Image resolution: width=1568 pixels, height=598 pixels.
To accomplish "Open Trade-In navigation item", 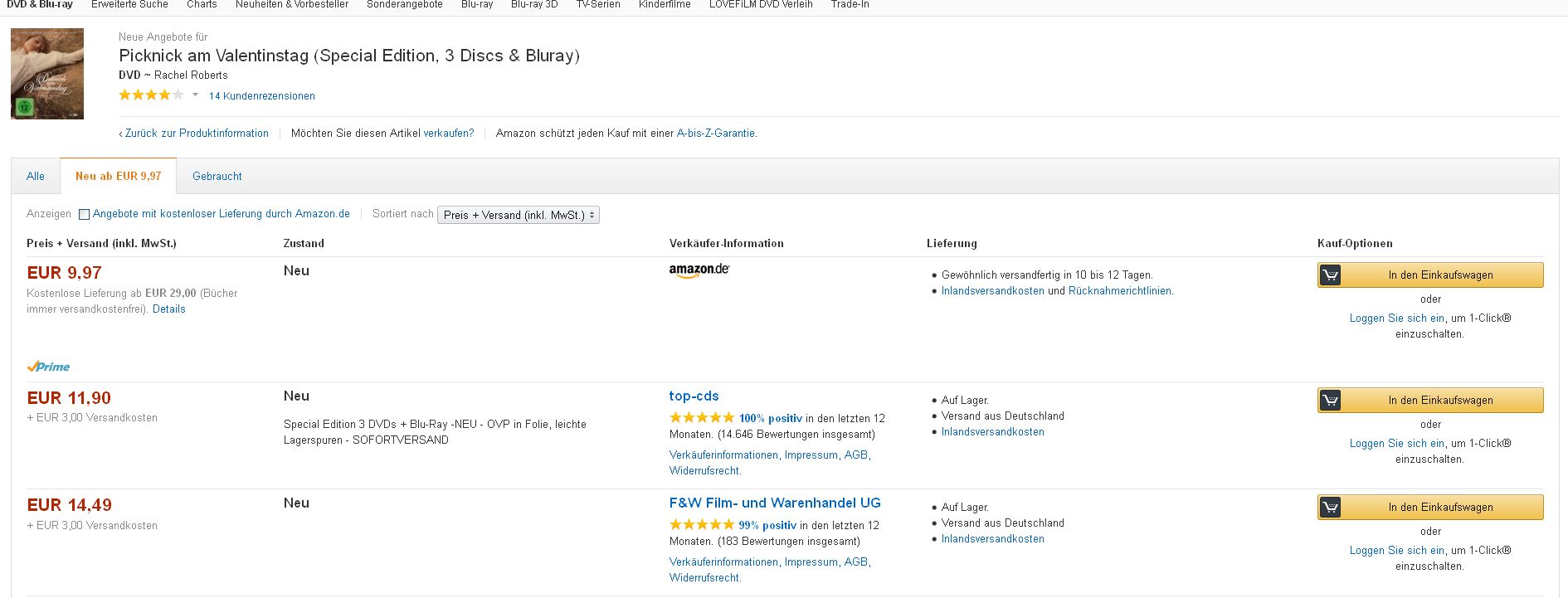I will click(850, 4).
